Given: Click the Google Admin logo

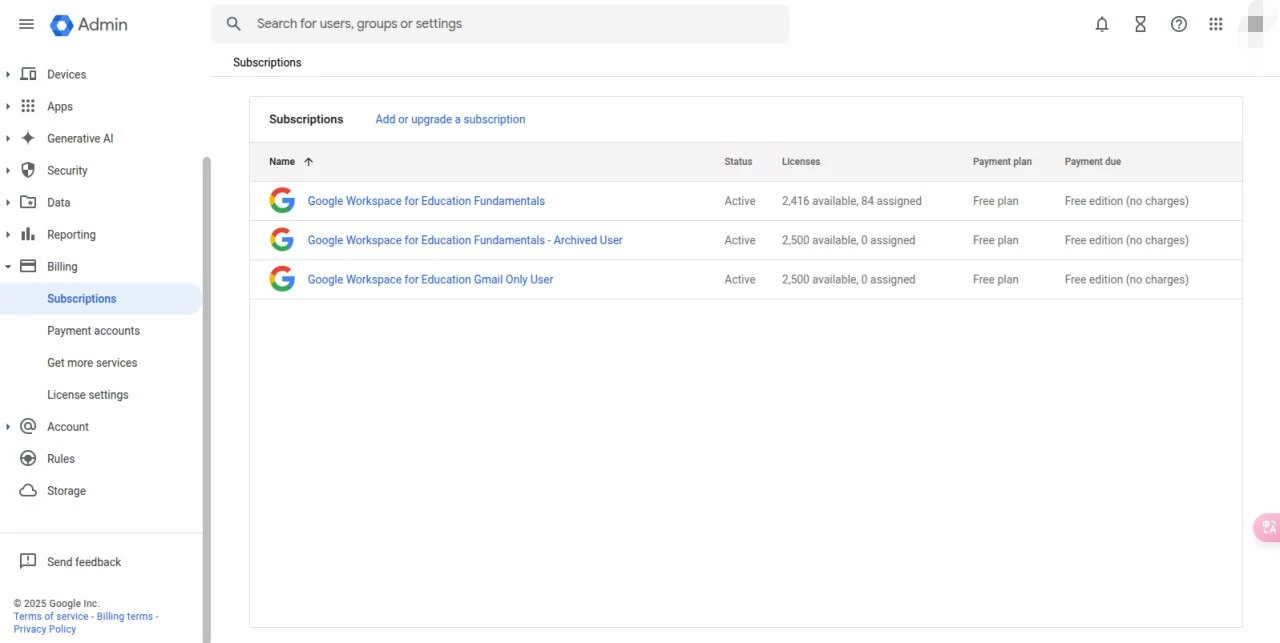Looking at the screenshot, I should 89,24.
